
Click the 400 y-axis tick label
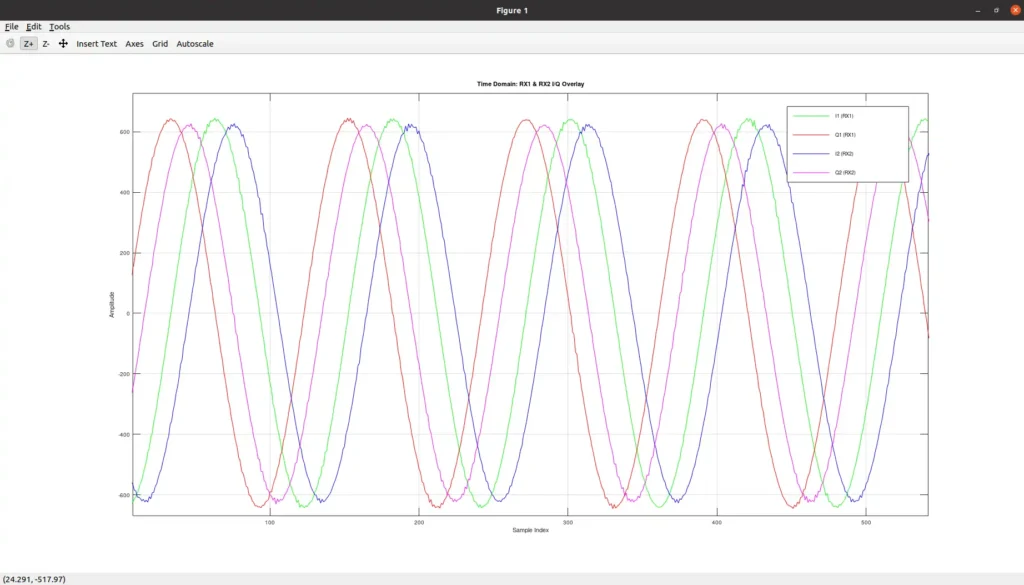point(125,193)
